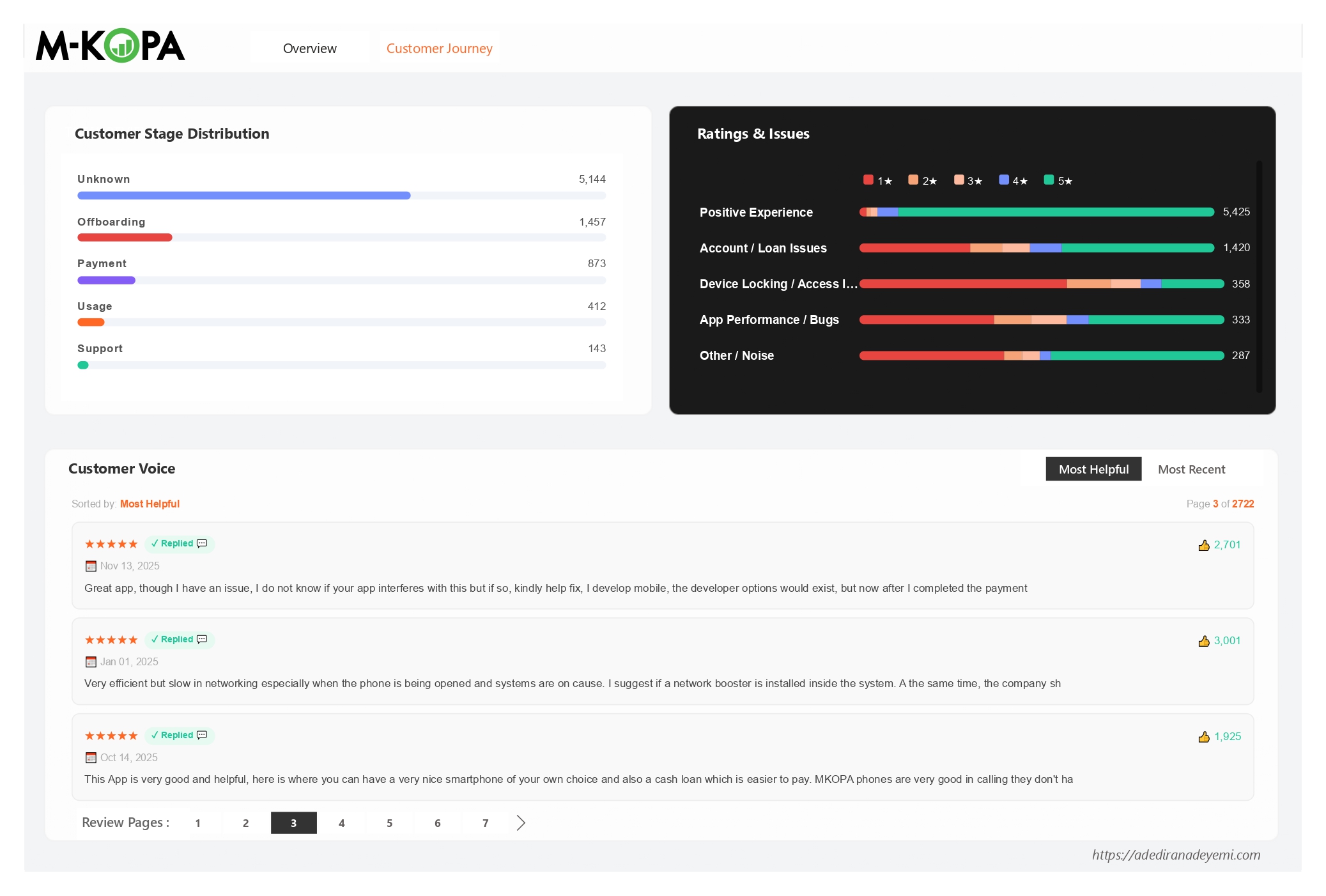Click the speech-bubble icon on the first Replied badge

coord(201,543)
